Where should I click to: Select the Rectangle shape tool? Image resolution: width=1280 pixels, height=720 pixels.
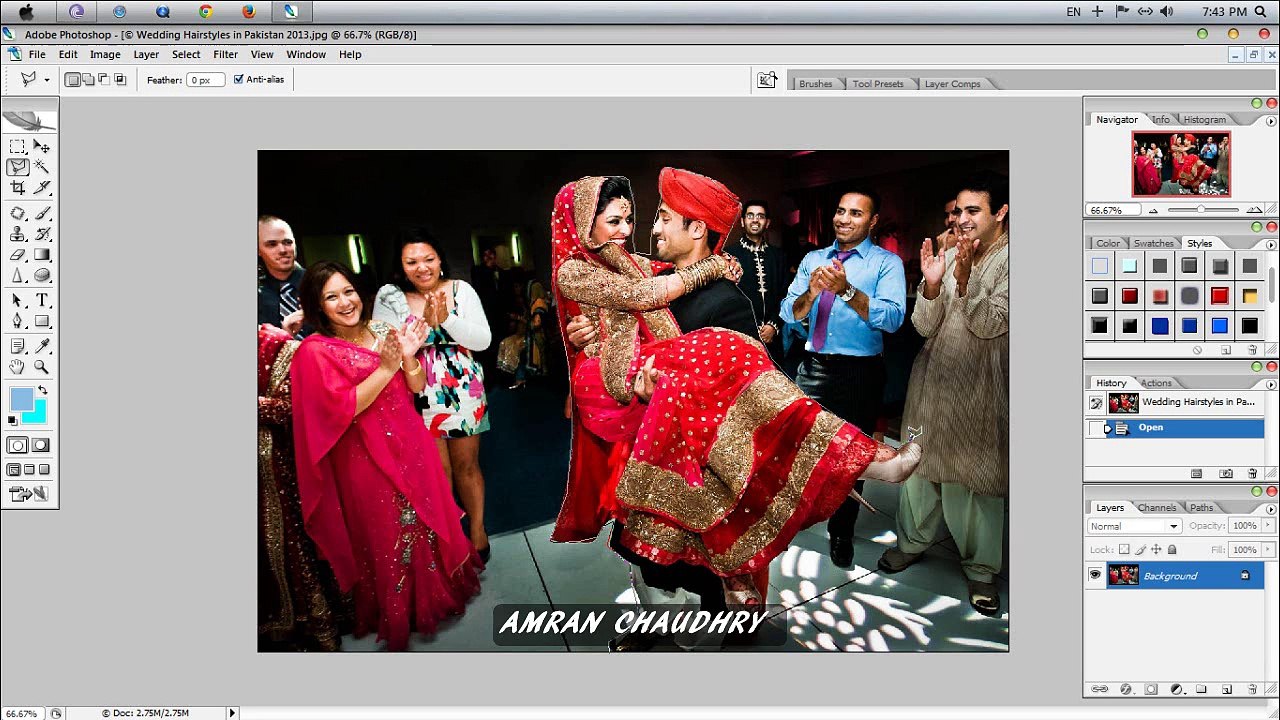tap(42, 321)
